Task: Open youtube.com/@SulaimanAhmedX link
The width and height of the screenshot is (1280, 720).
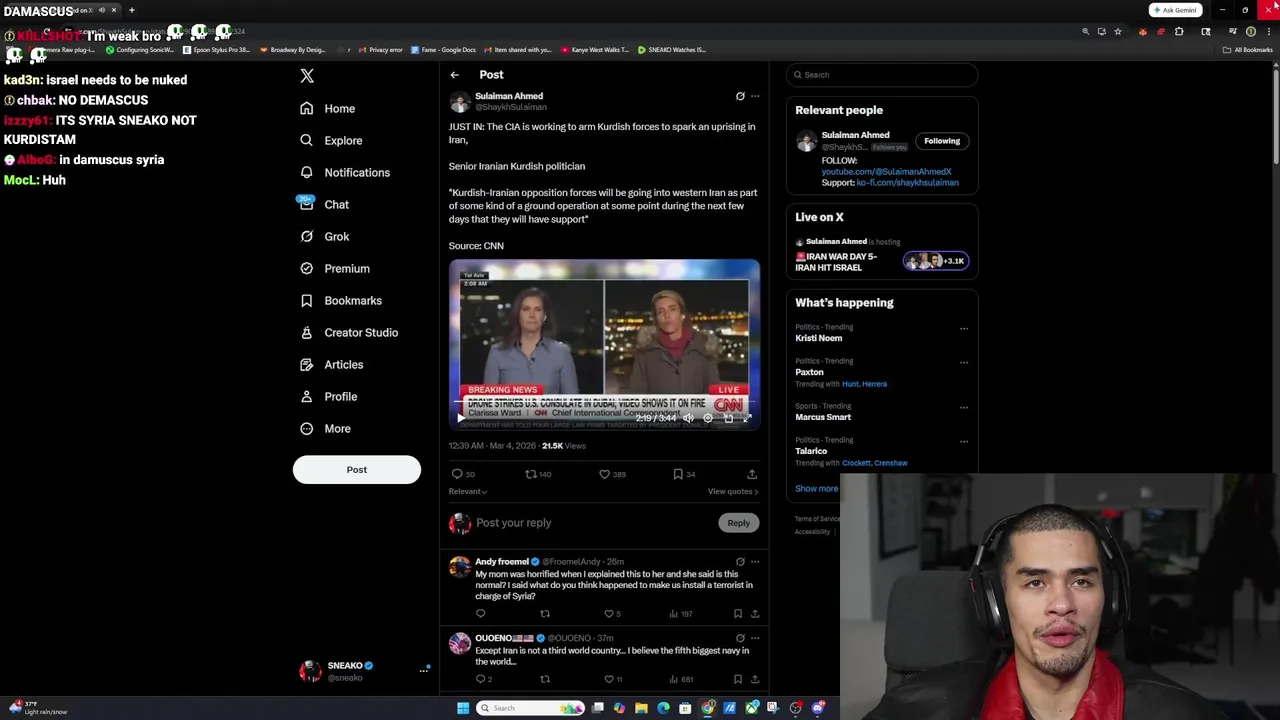Action: pyautogui.click(x=886, y=172)
